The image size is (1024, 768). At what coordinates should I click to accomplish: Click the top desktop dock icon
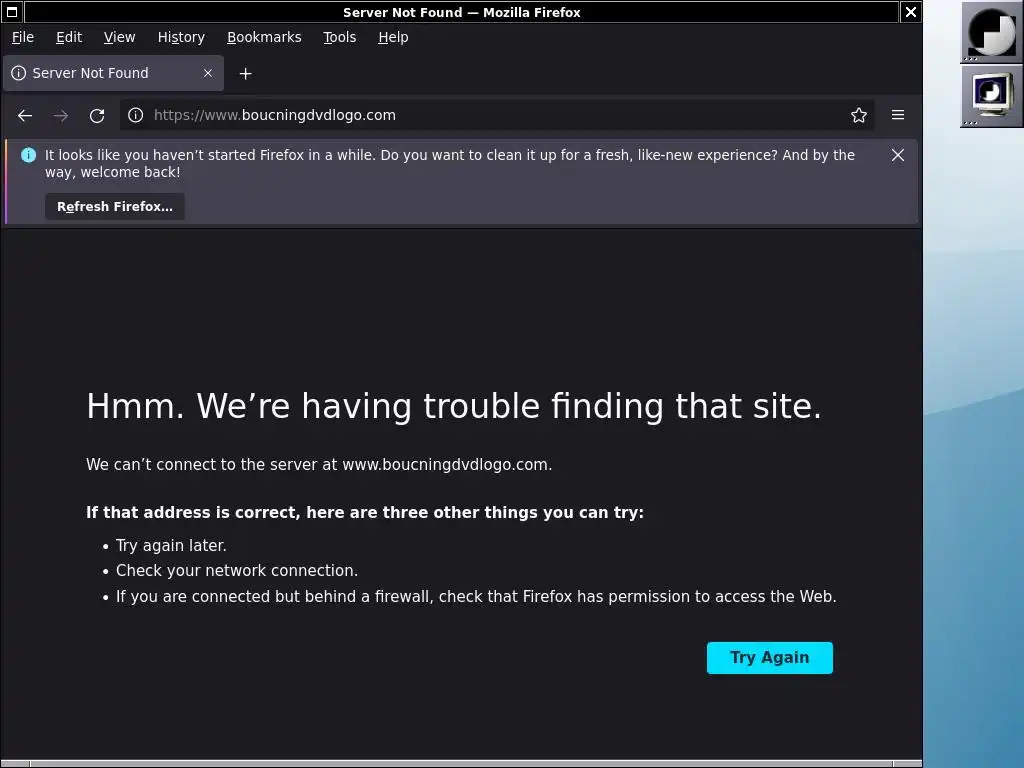pyautogui.click(x=991, y=31)
